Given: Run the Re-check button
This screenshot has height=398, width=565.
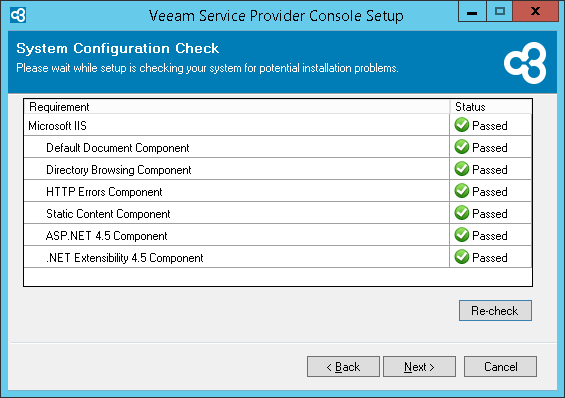Looking at the screenshot, I should [x=495, y=310].
